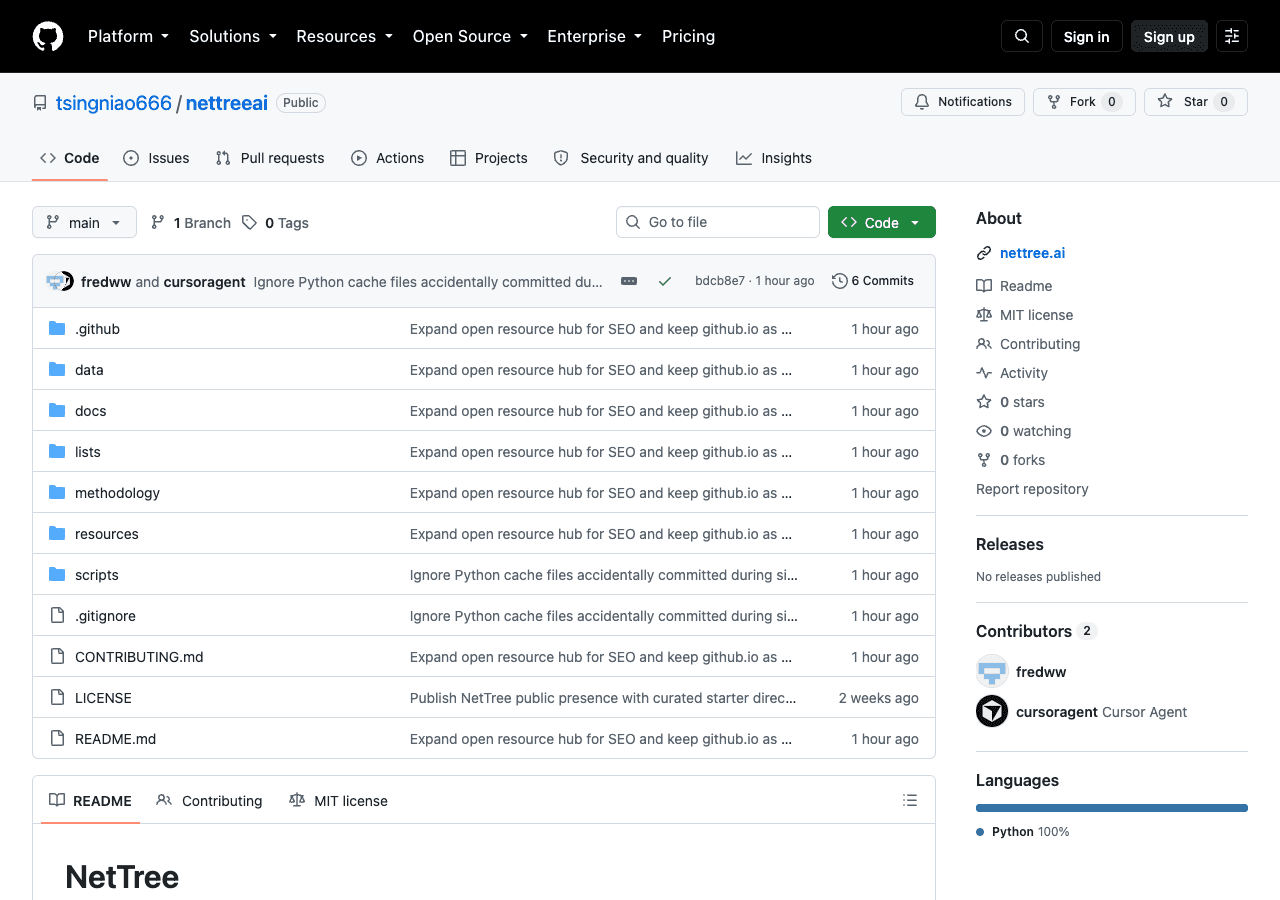View the 6 Commits history
1280x900 pixels.
873,281
